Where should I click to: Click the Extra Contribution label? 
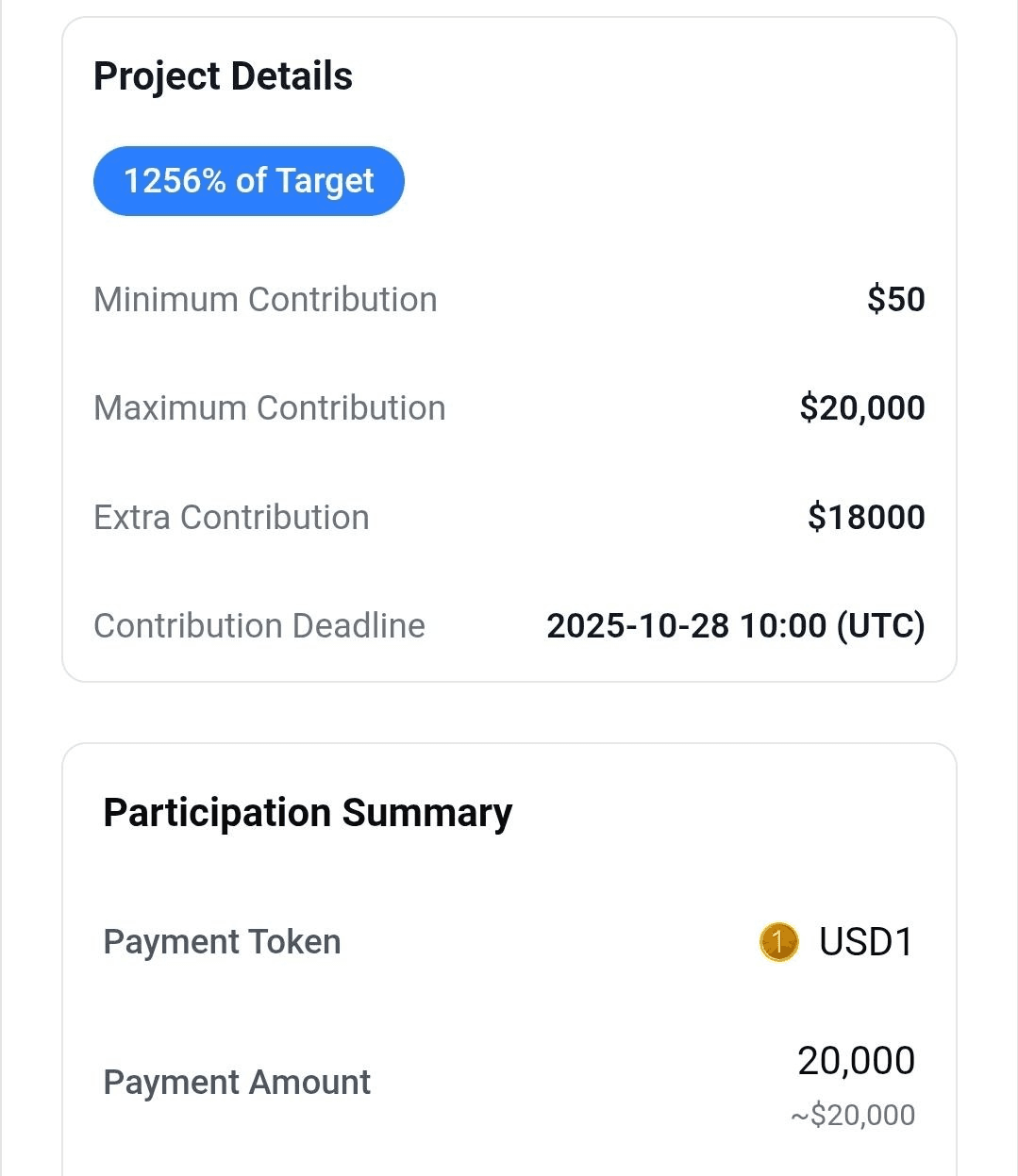(x=231, y=518)
